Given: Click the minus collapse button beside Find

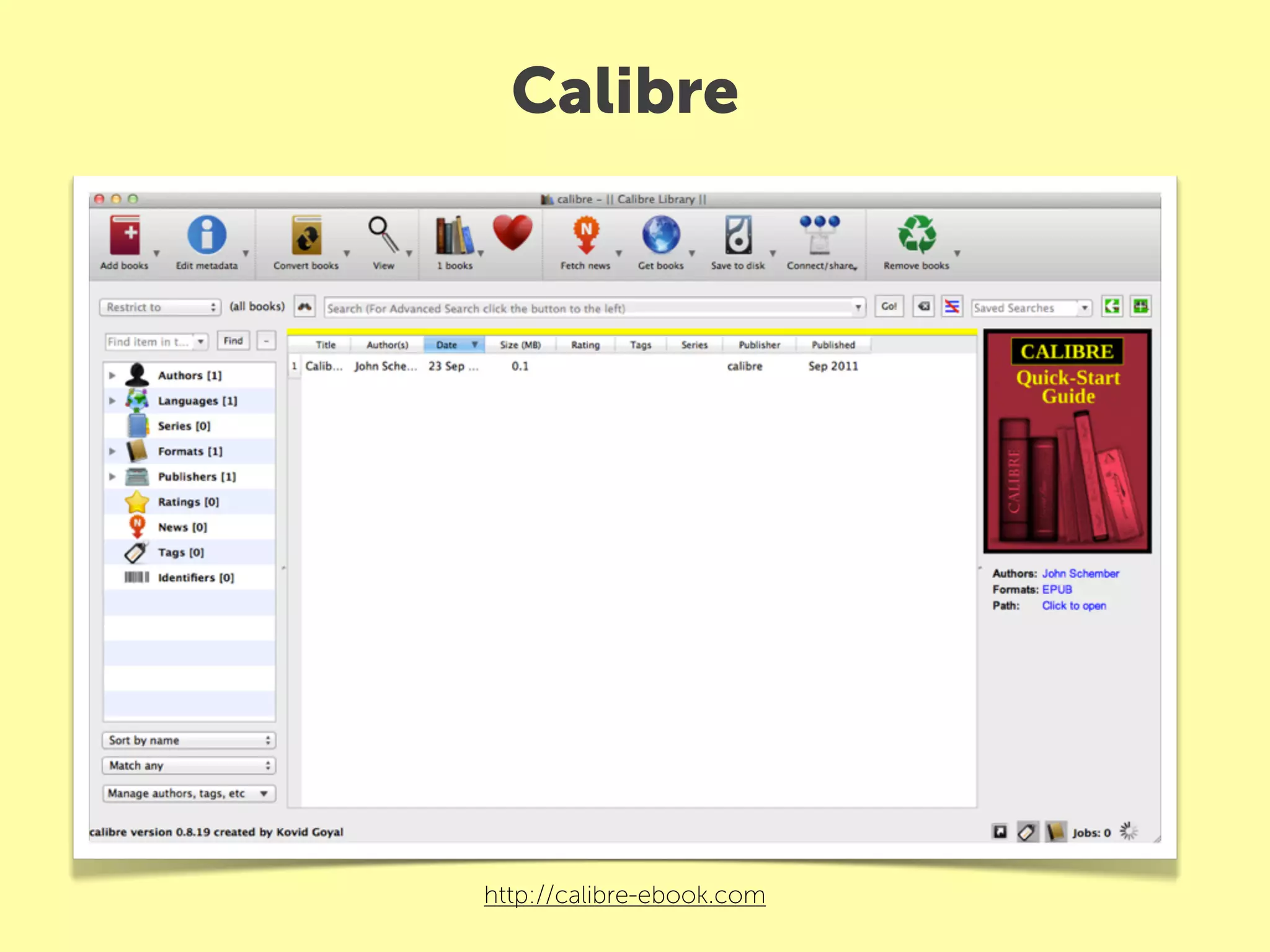Looking at the screenshot, I should tap(266, 341).
